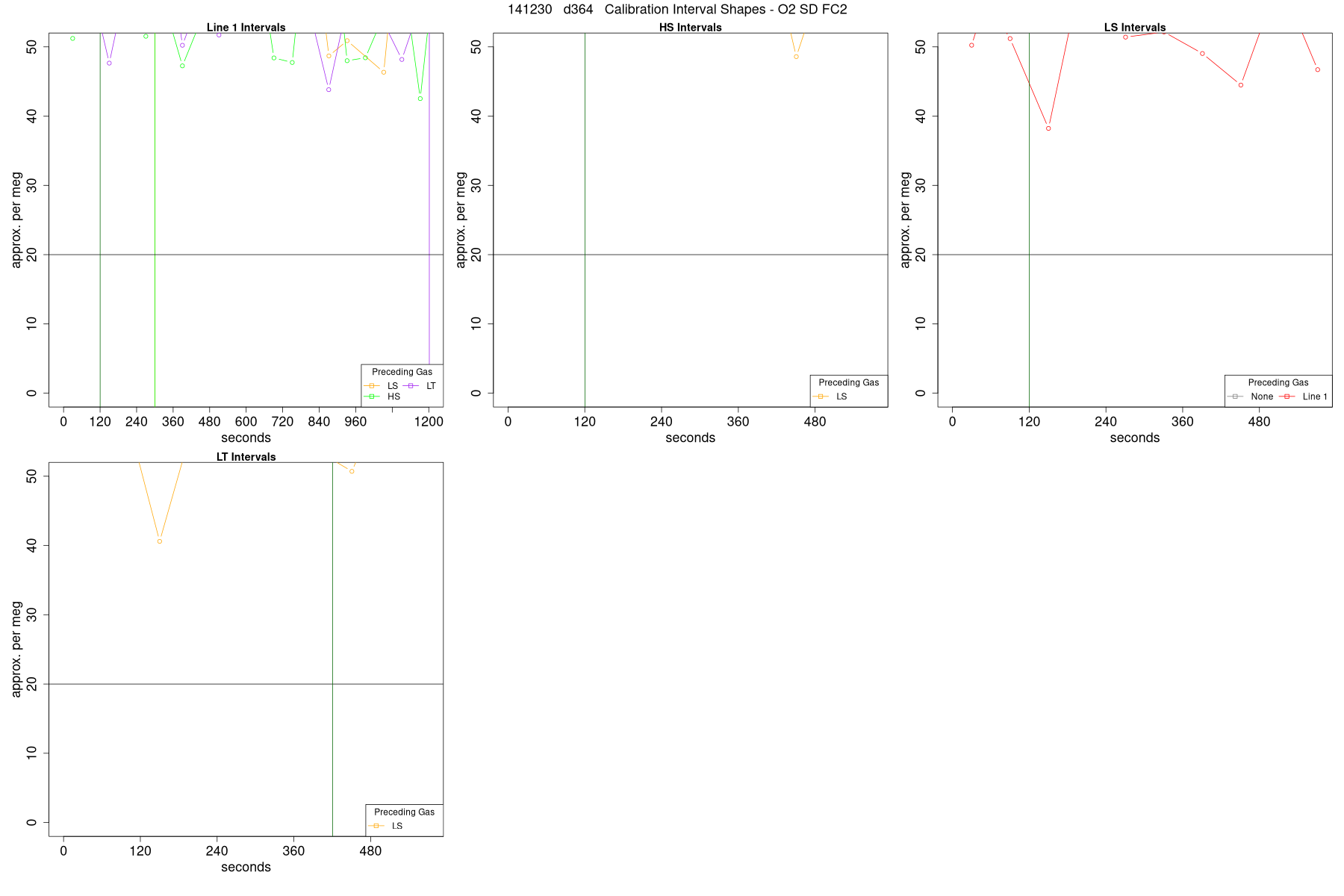Click the 'Line 1 Intervals' panel title
The image size is (1344, 896).
coord(246,28)
